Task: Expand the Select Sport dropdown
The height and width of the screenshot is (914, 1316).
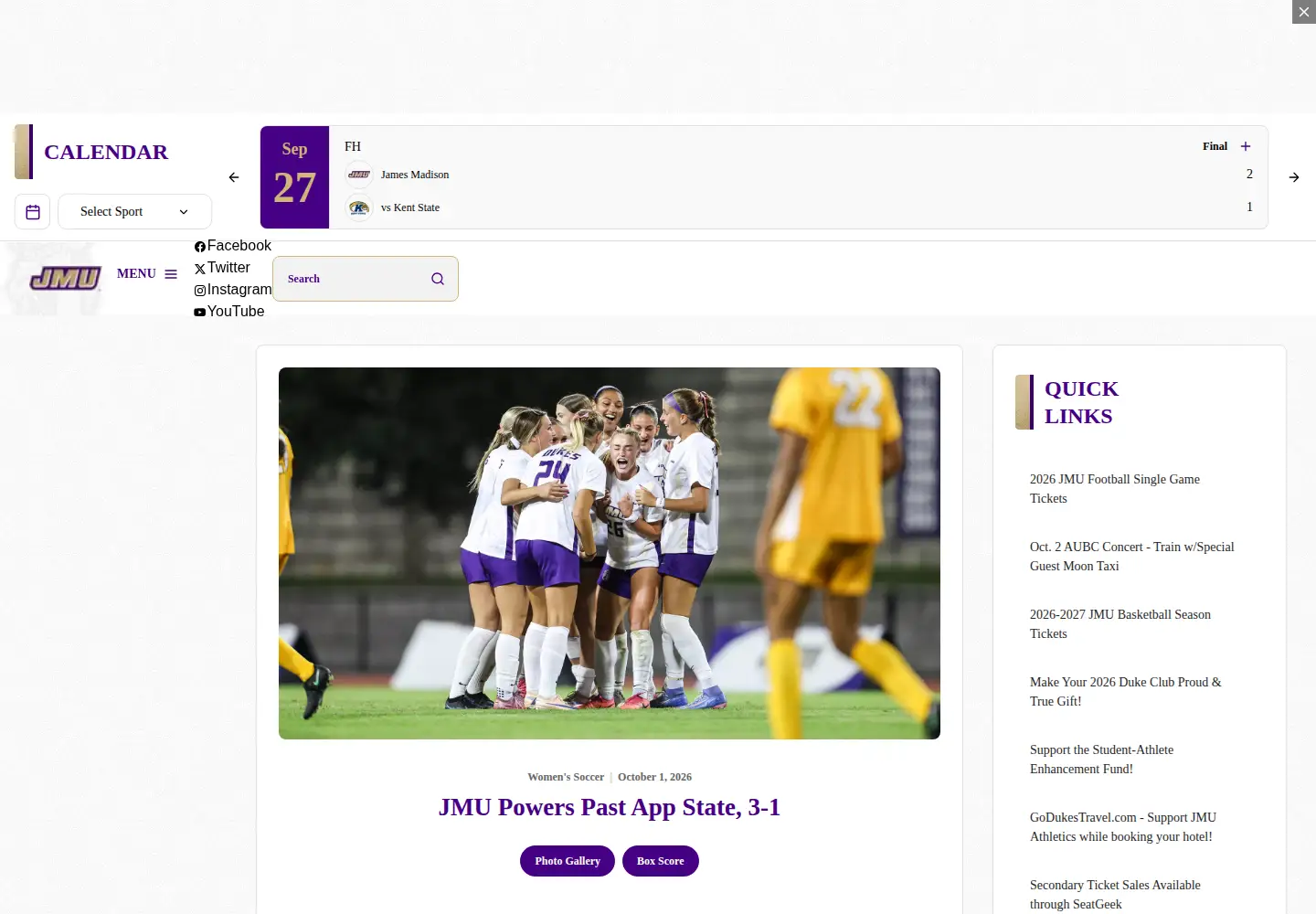Action: click(134, 211)
